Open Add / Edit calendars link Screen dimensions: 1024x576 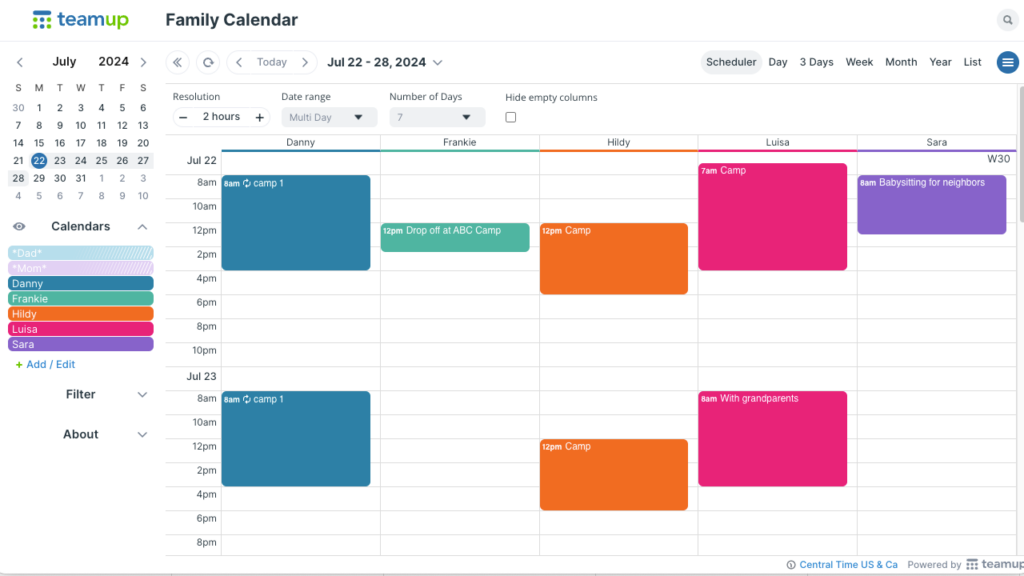point(44,364)
